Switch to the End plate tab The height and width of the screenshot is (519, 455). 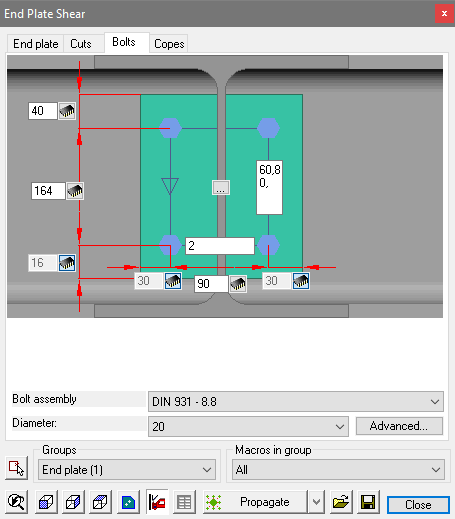click(x=35, y=44)
